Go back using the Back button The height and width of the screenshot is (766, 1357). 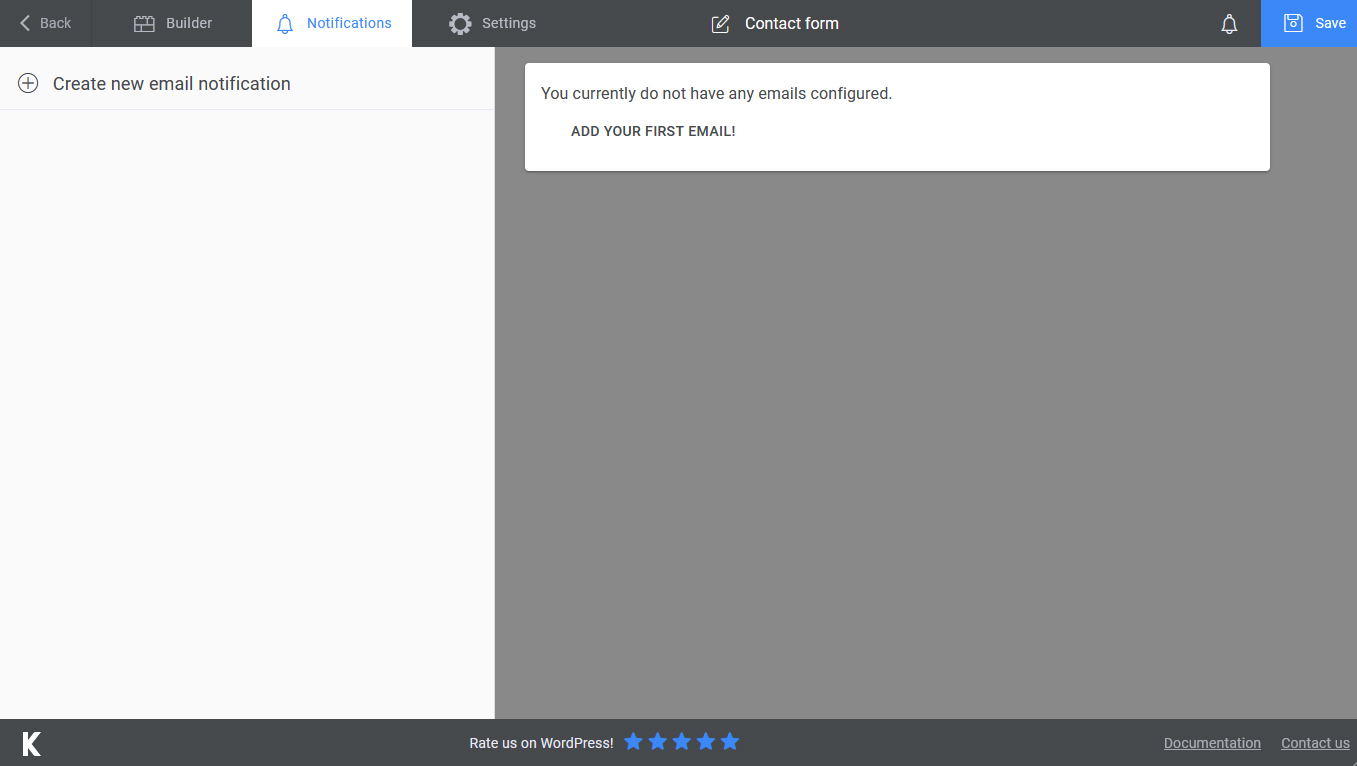pyautogui.click(x=46, y=23)
